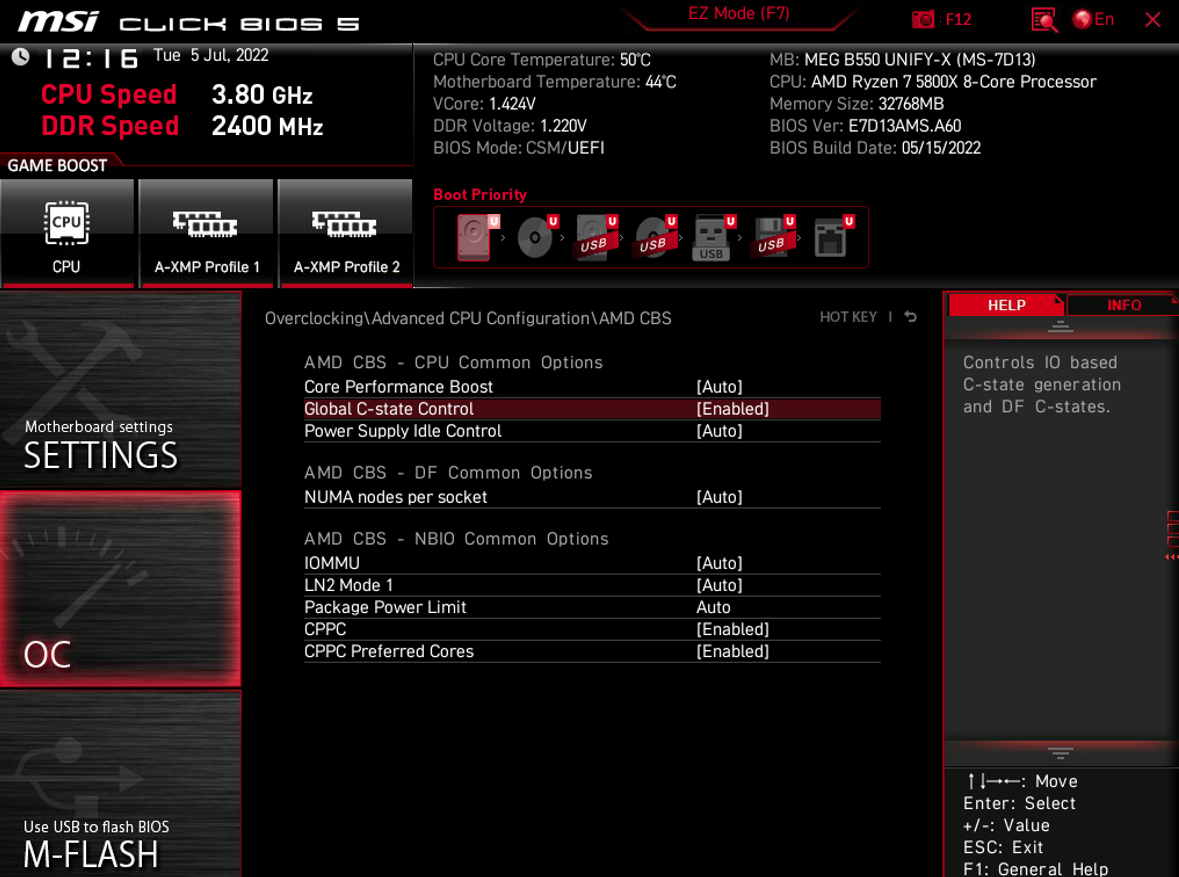This screenshot has width=1179, height=877.
Task: Switch to the HELP tab
Action: [1006, 305]
